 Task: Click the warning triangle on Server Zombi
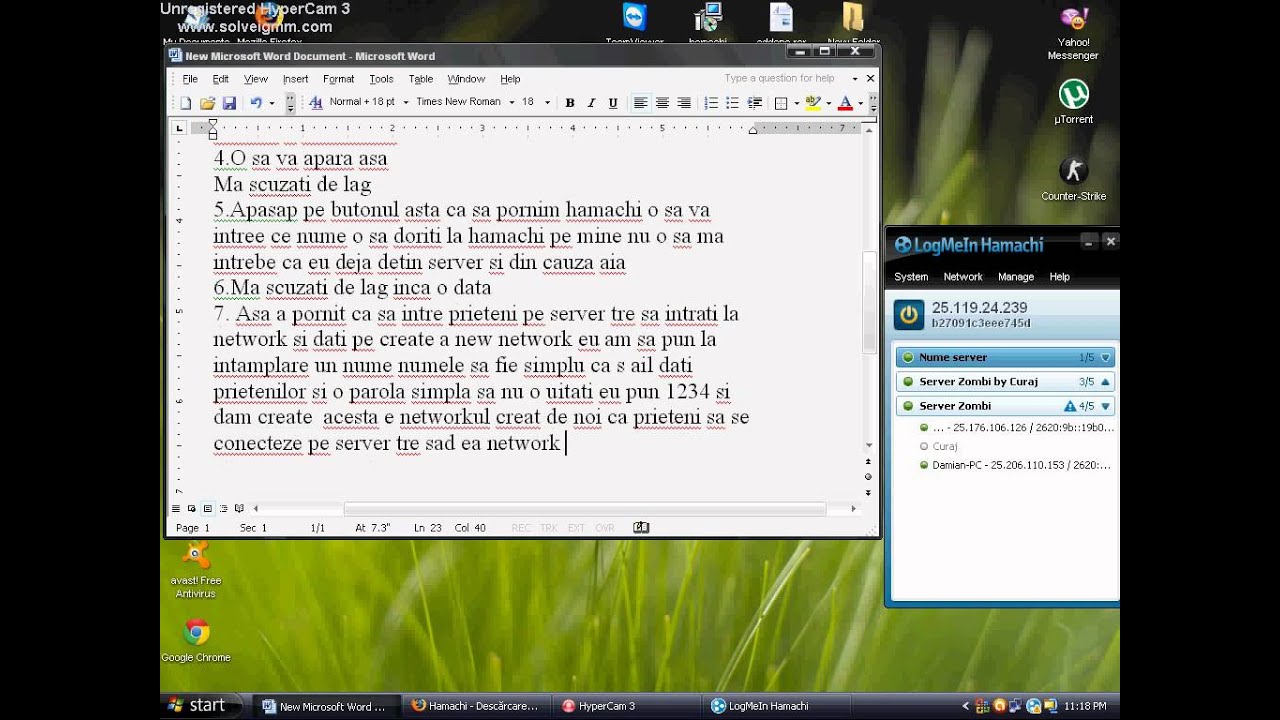1070,406
